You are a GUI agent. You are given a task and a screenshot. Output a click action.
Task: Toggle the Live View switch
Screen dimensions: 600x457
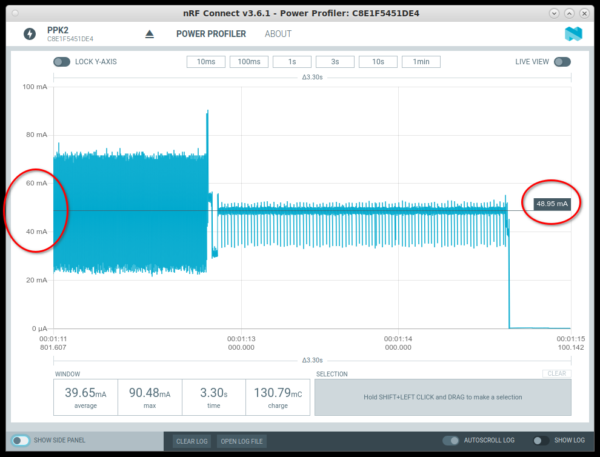pos(563,61)
